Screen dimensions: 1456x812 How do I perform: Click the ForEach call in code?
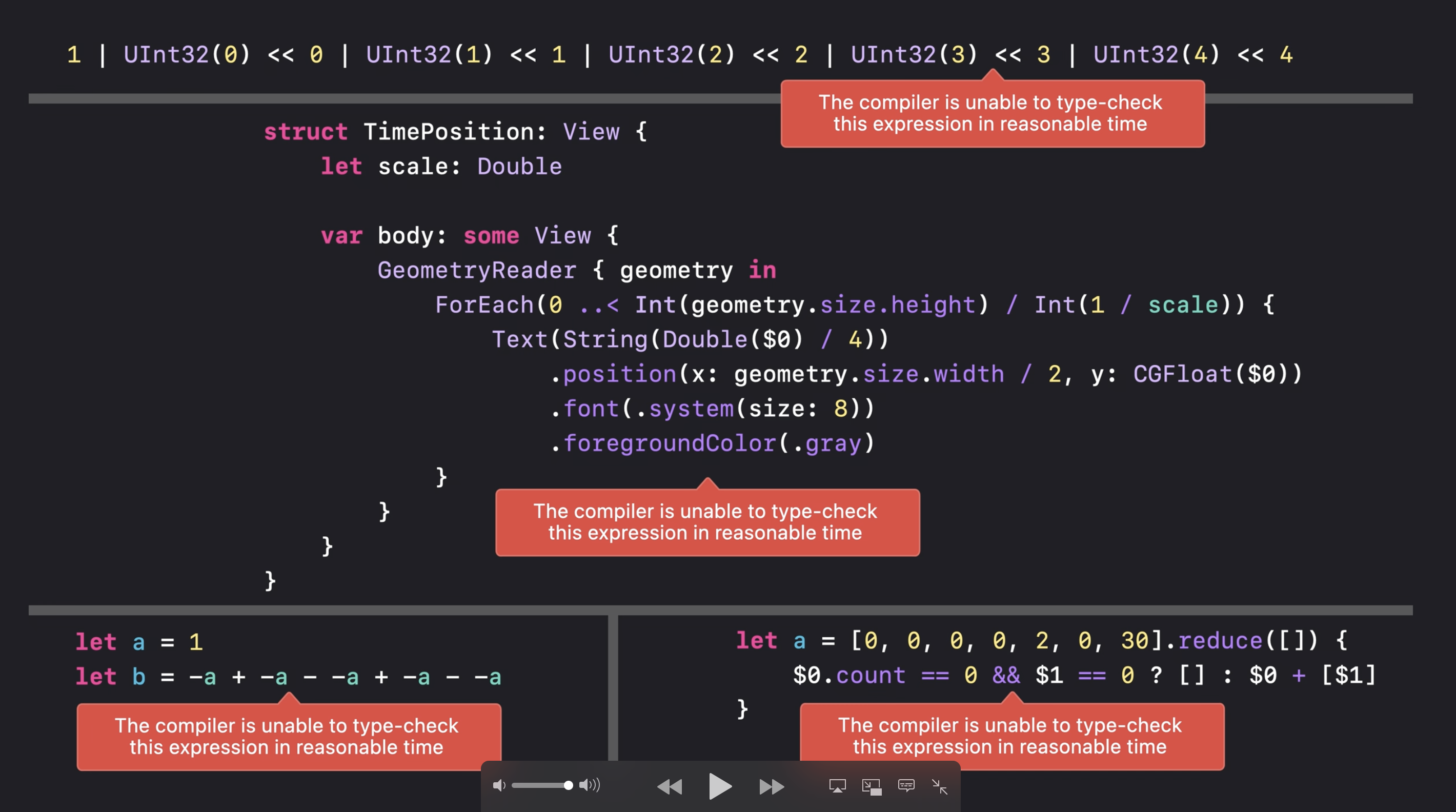[x=483, y=305]
